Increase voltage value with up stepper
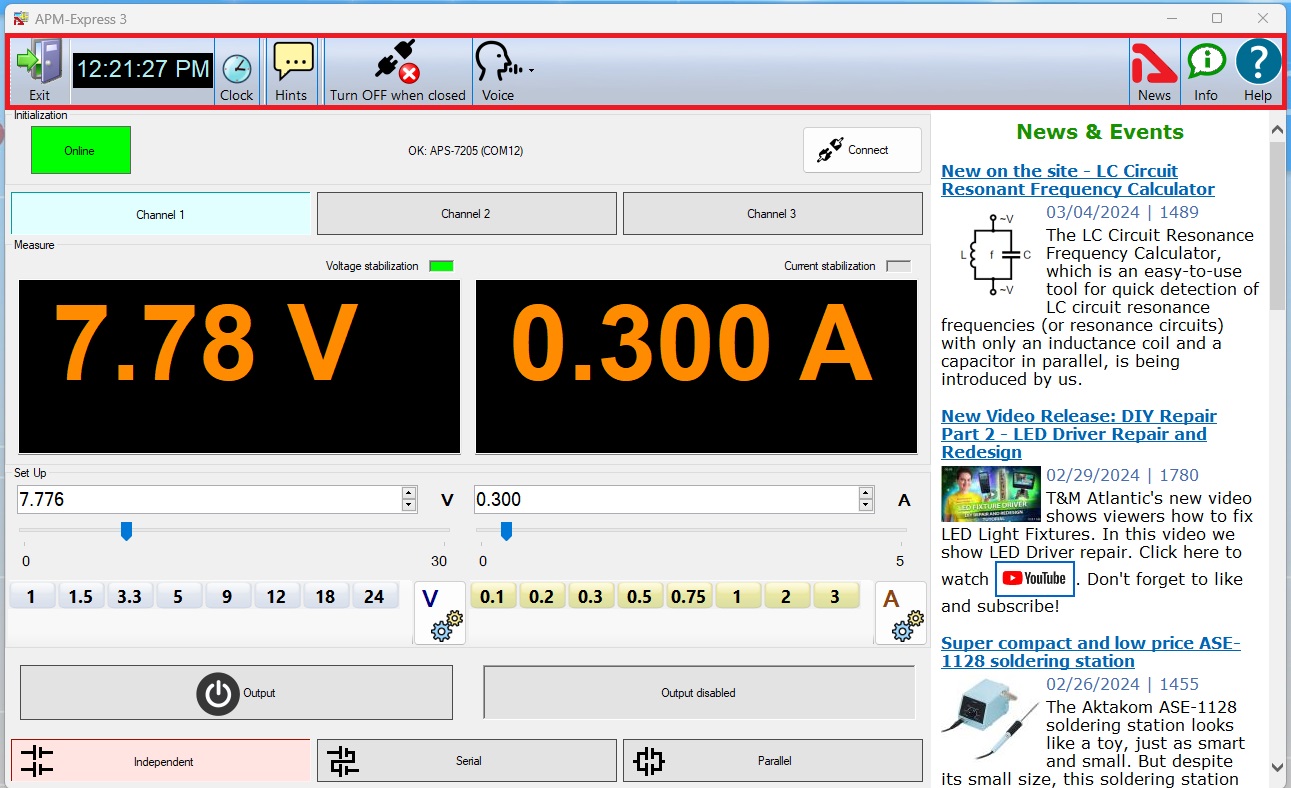Screen dimensions: 1291x788 pos(409,493)
